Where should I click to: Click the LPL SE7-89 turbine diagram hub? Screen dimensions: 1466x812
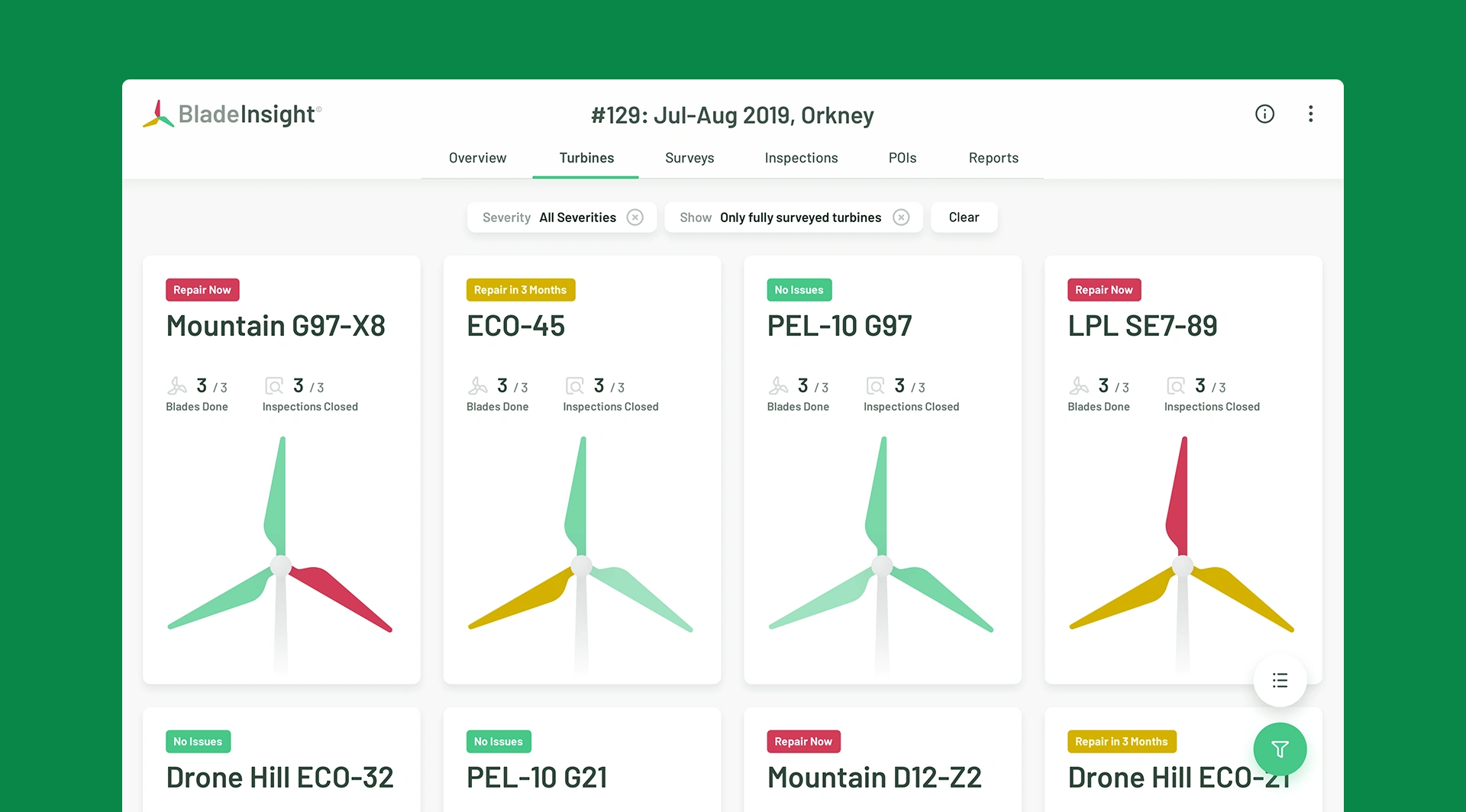click(x=1183, y=565)
